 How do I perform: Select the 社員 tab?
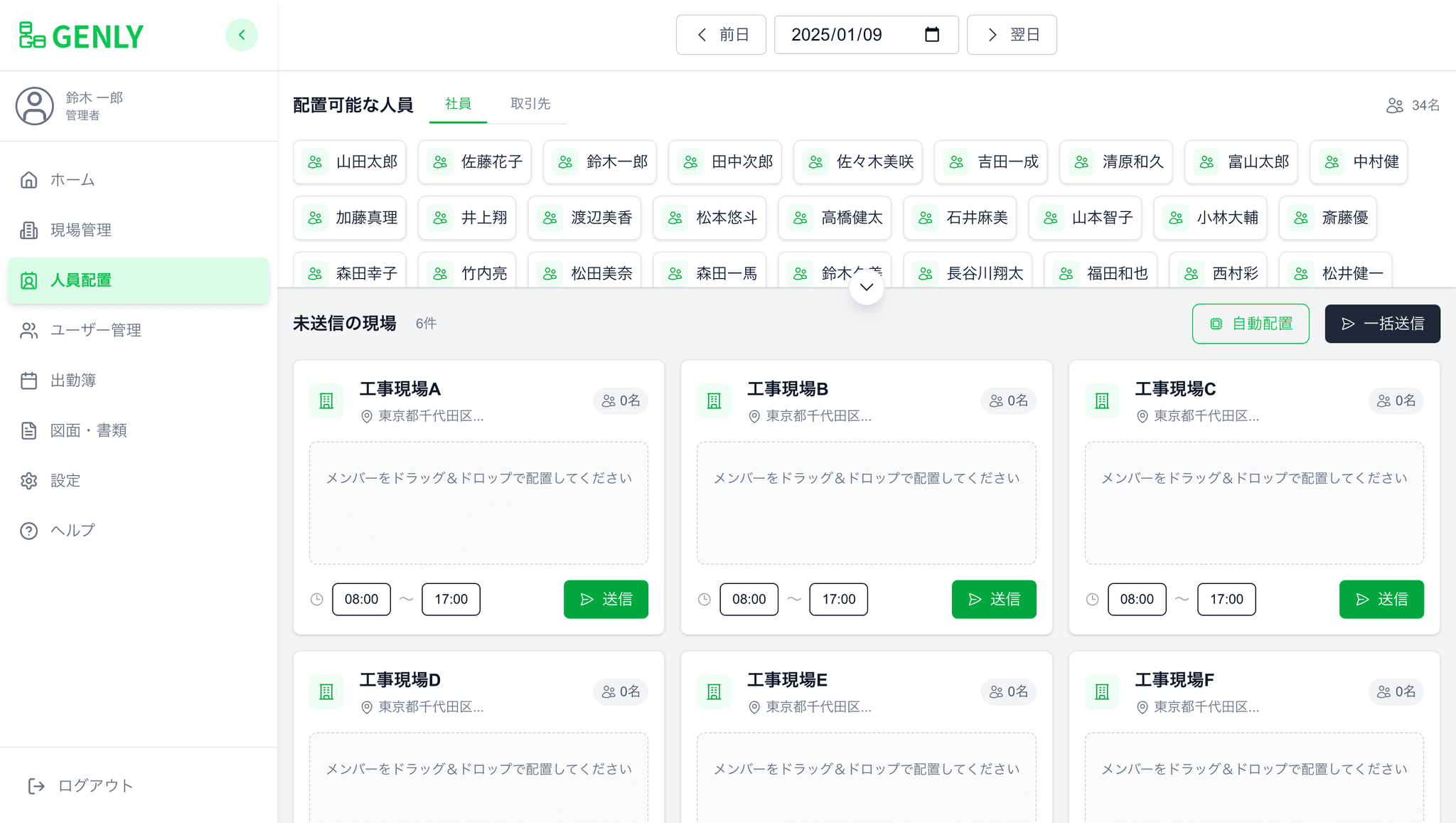click(458, 103)
